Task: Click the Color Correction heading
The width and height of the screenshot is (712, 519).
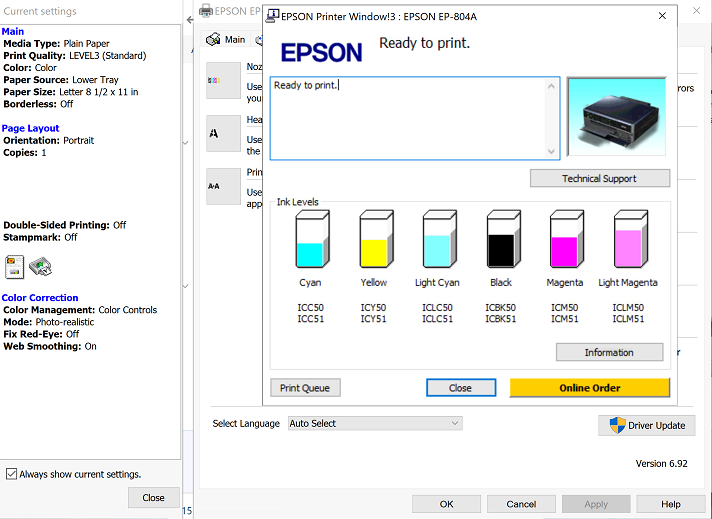Action: 40,297
